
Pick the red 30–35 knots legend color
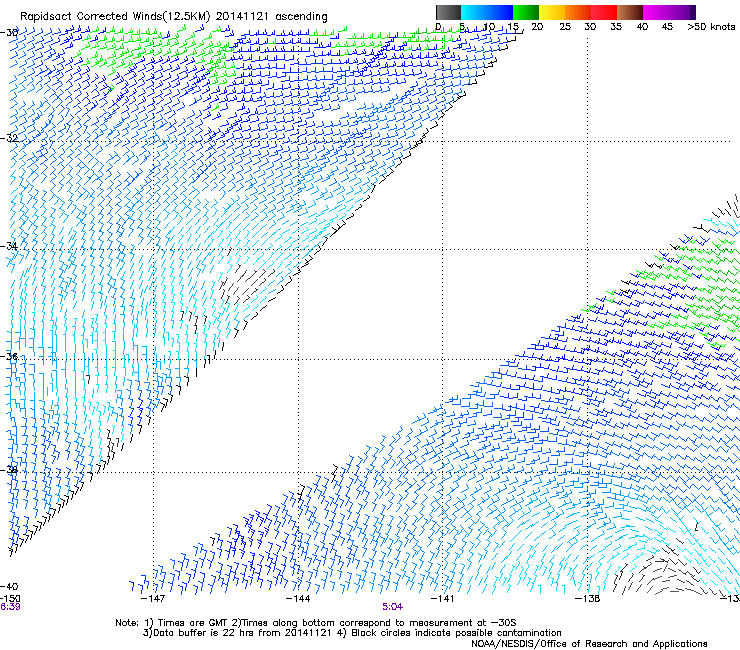(604, 12)
